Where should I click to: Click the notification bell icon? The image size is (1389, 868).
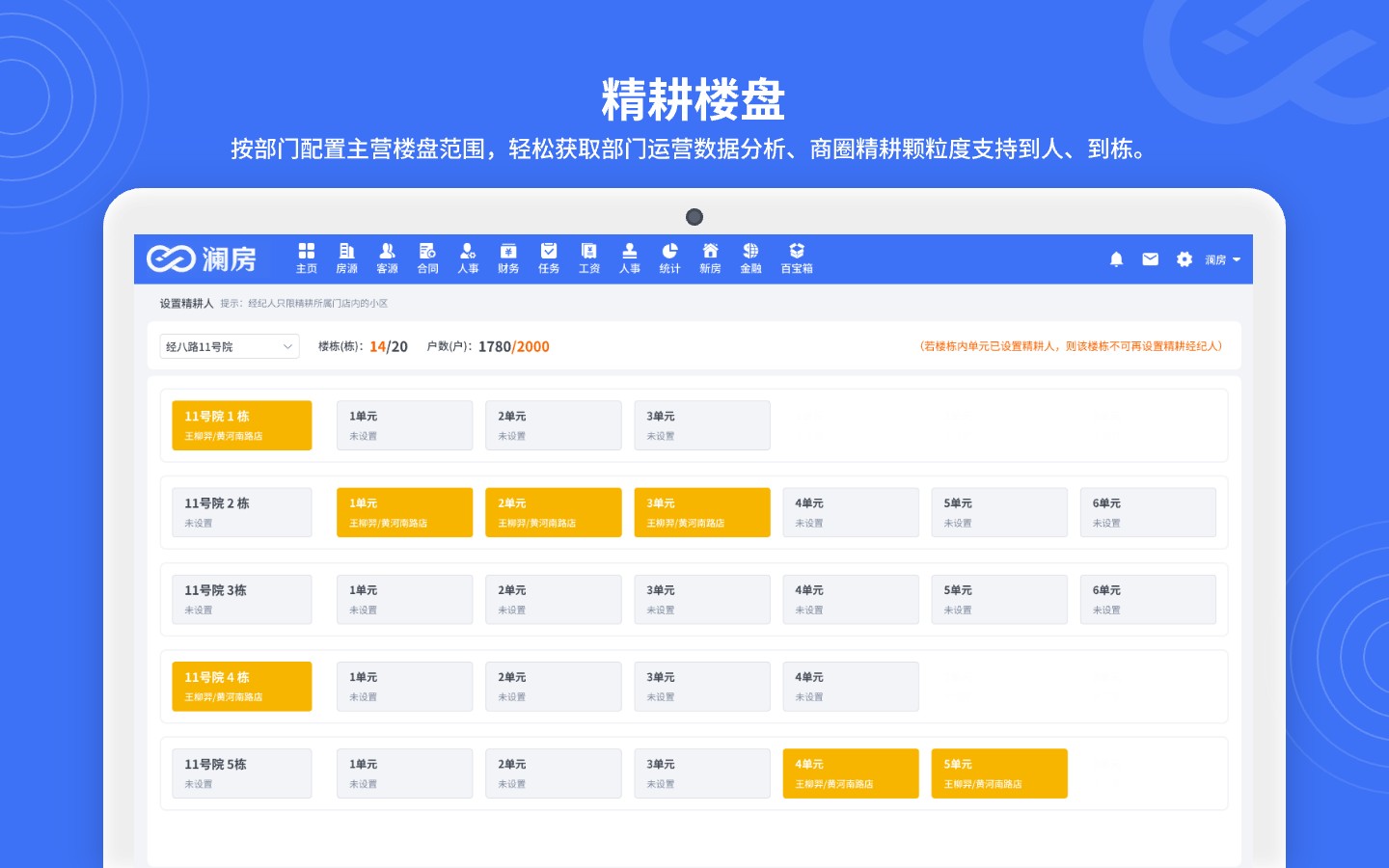[x=1116, y=258]
